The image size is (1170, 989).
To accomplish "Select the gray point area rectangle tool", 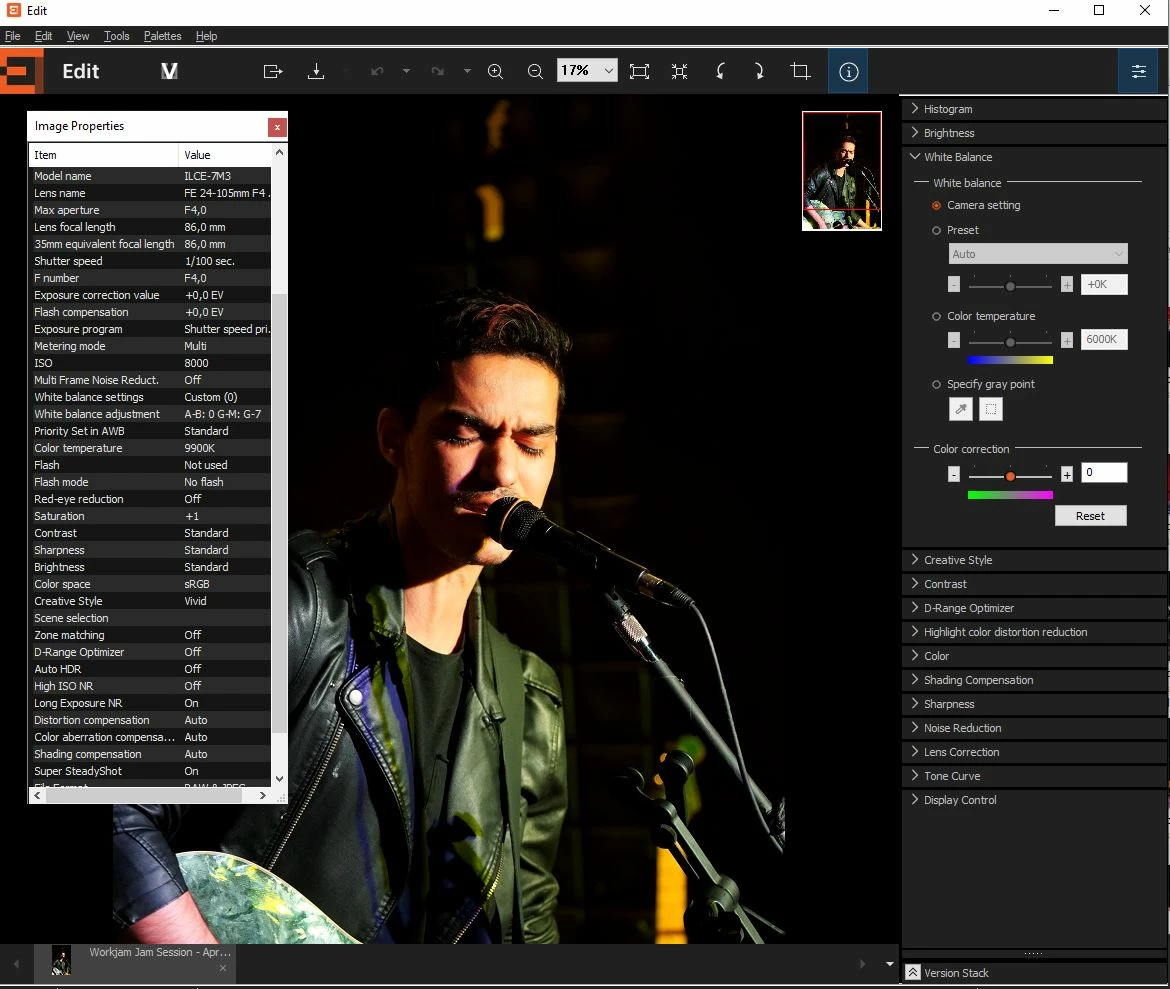I will [x=991, y=409].
